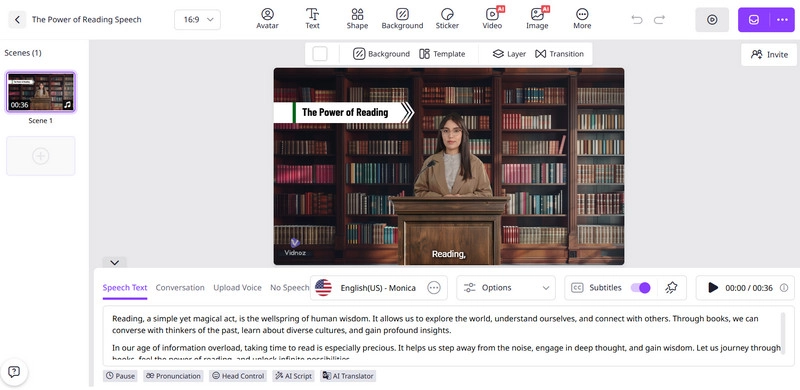
Task: Open the More tools menu
Action: 582,19
